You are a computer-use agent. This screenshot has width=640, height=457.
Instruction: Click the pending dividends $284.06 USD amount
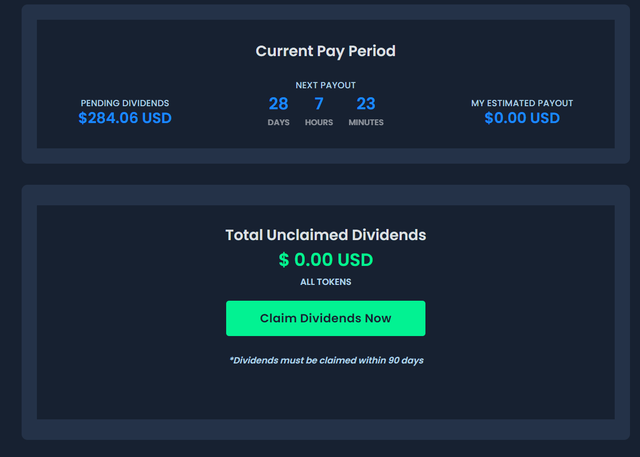pos(125,118)
